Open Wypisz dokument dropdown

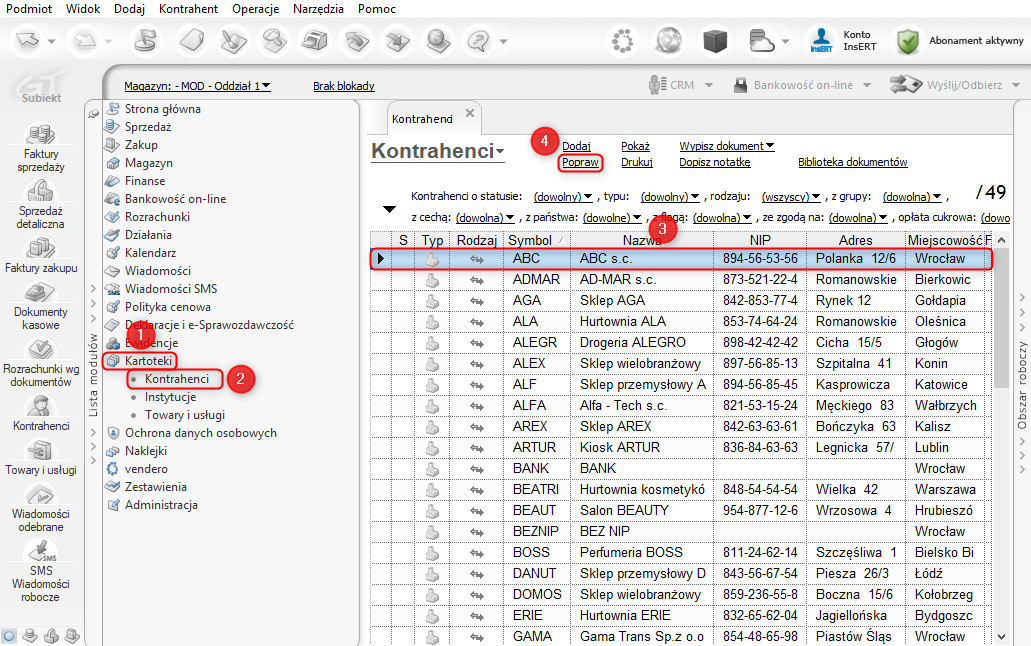[727, 146]
